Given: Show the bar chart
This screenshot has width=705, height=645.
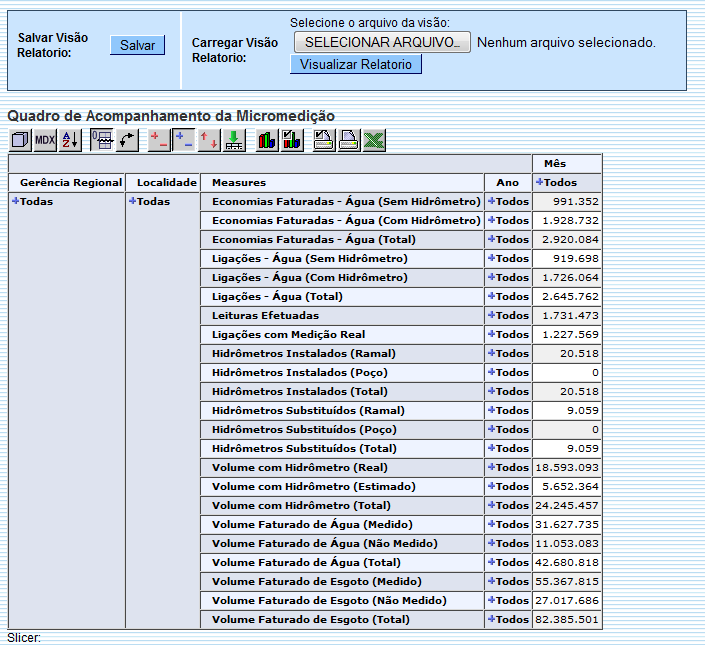Looking at the screenshot, I should [267, 140].
